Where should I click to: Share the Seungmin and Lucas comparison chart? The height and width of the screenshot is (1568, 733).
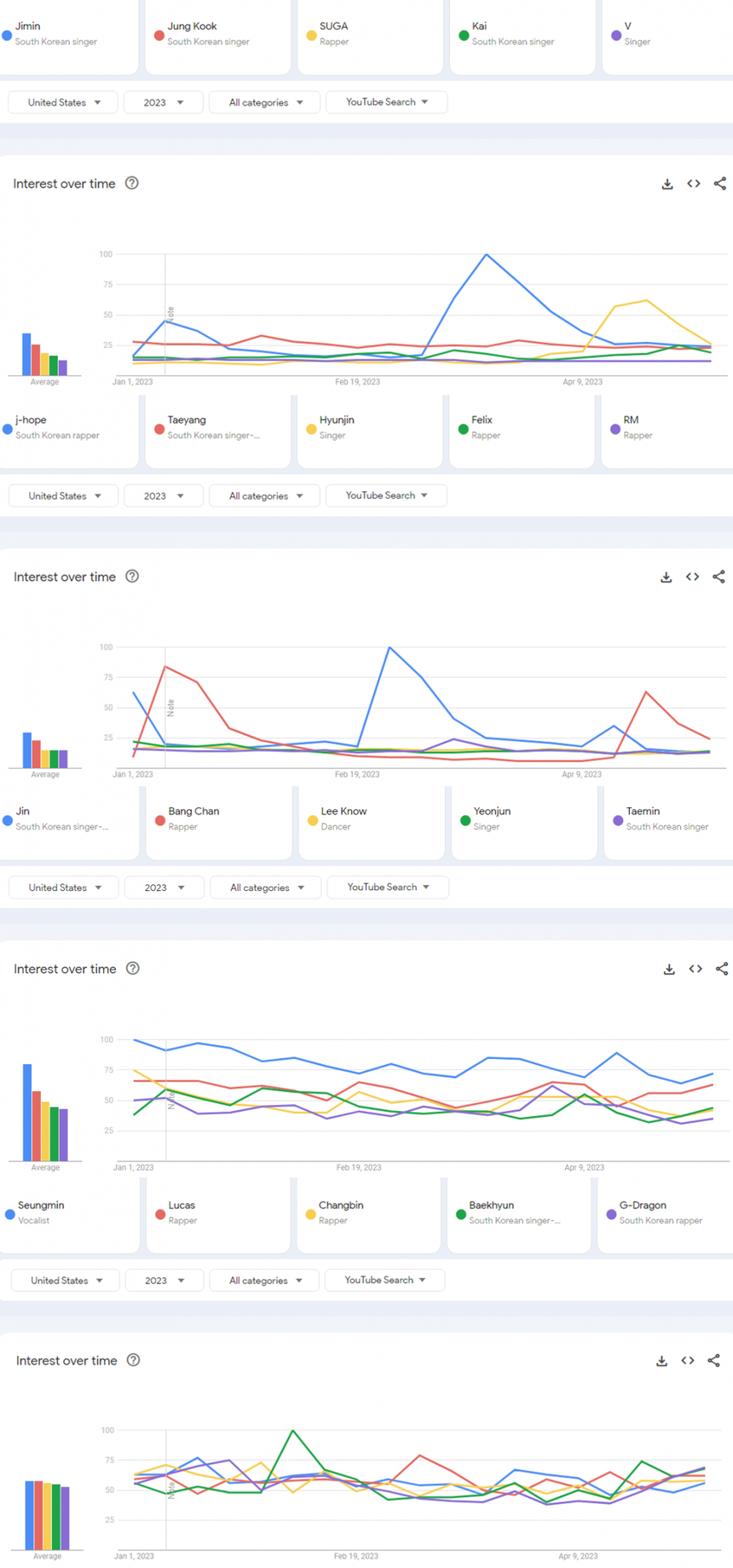click(714, 1361)
